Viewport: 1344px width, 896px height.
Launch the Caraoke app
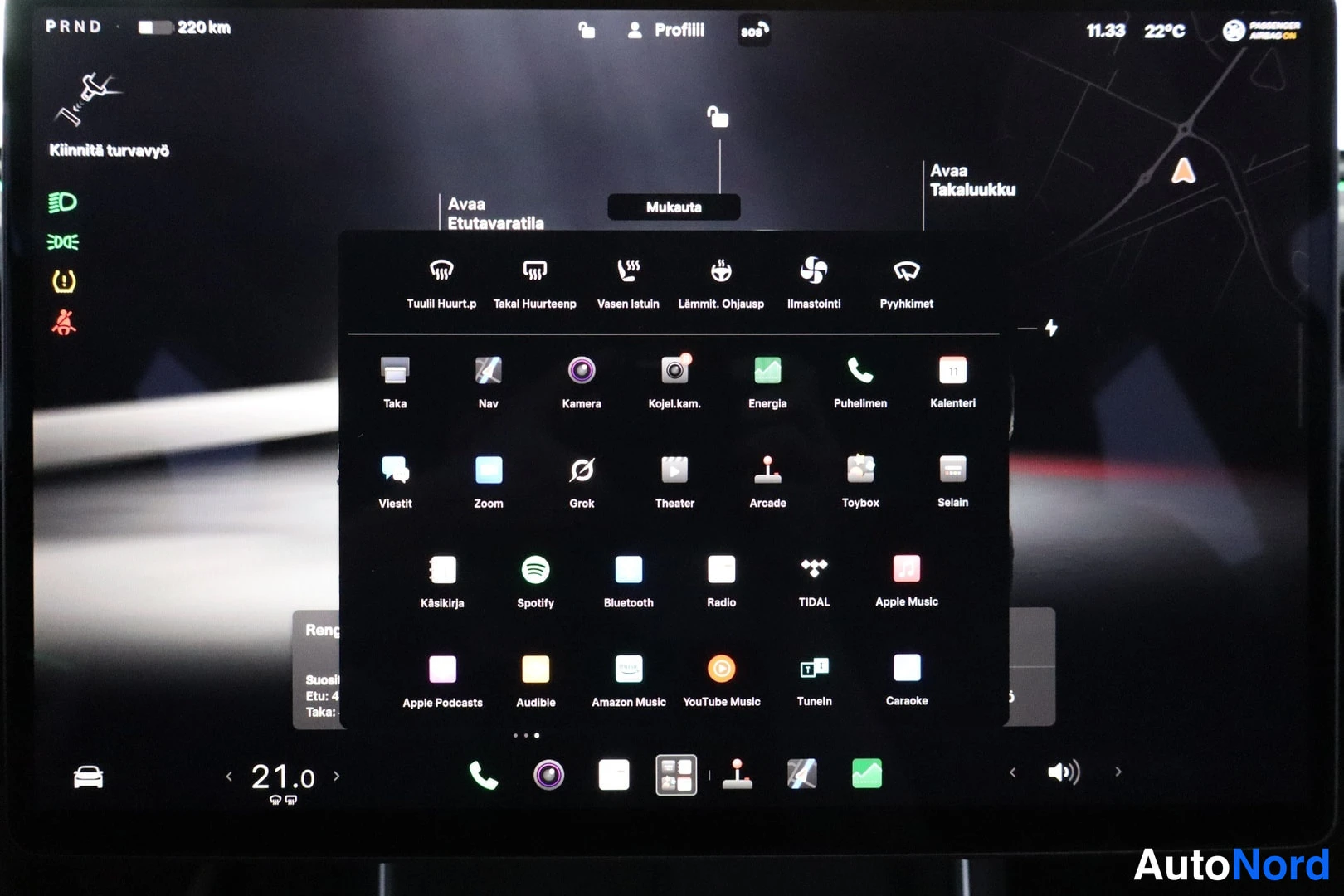click(907, 679)
